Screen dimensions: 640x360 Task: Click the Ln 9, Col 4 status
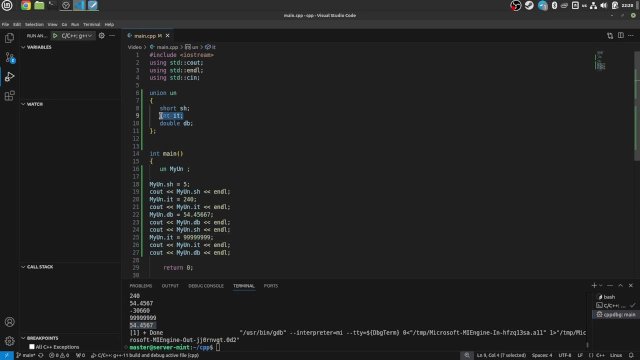pos(501,356)
